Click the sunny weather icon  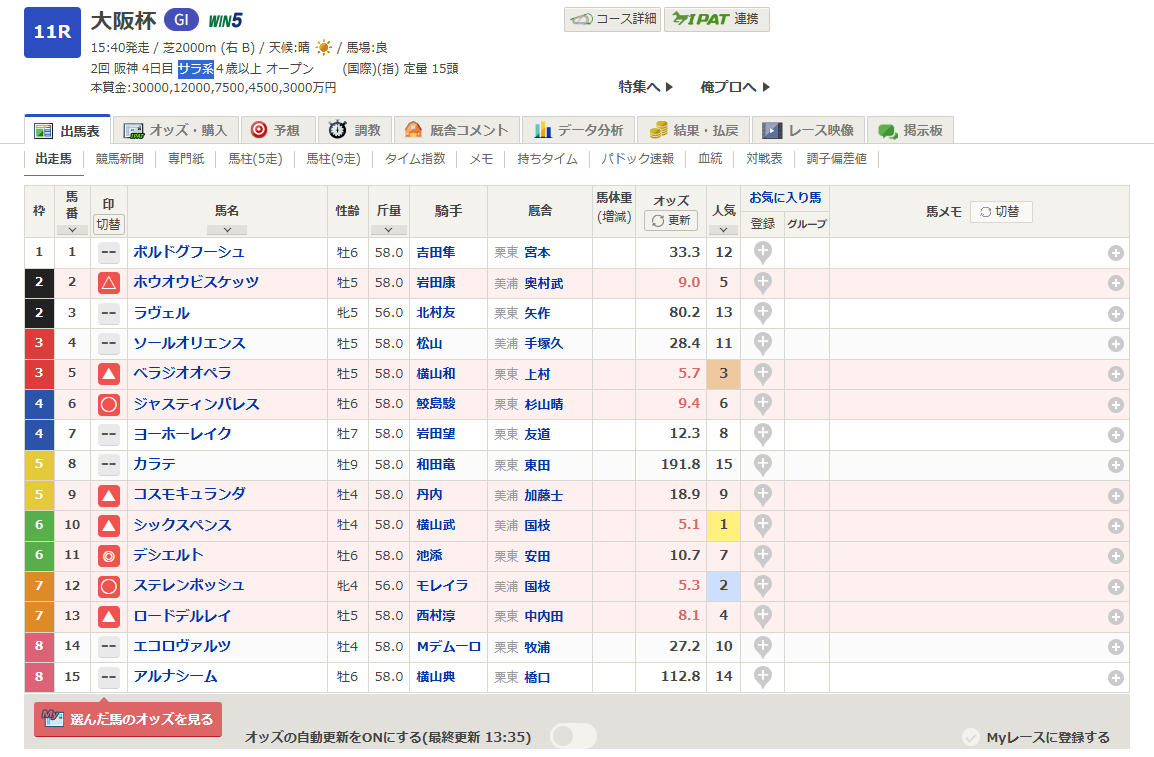[x=324, y=48]
